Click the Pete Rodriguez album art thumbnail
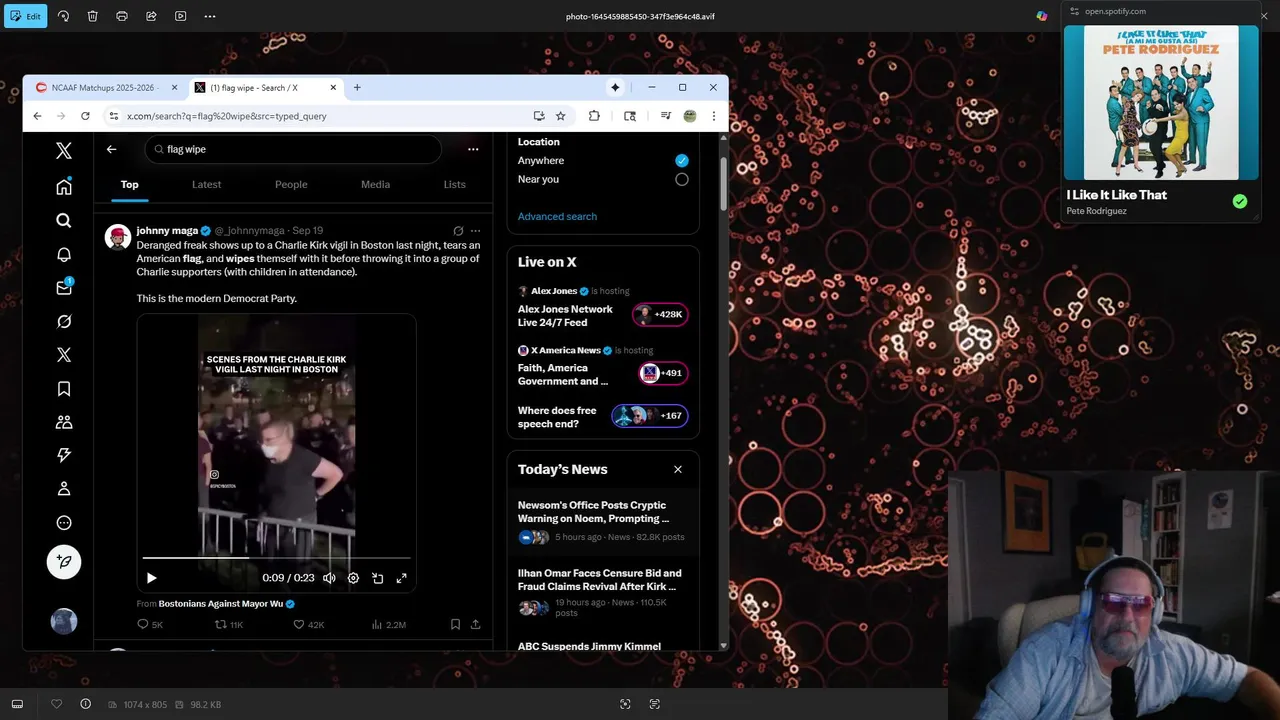Image resolution: width=1280 pixels, height=720 pixels. point(1161,102)
